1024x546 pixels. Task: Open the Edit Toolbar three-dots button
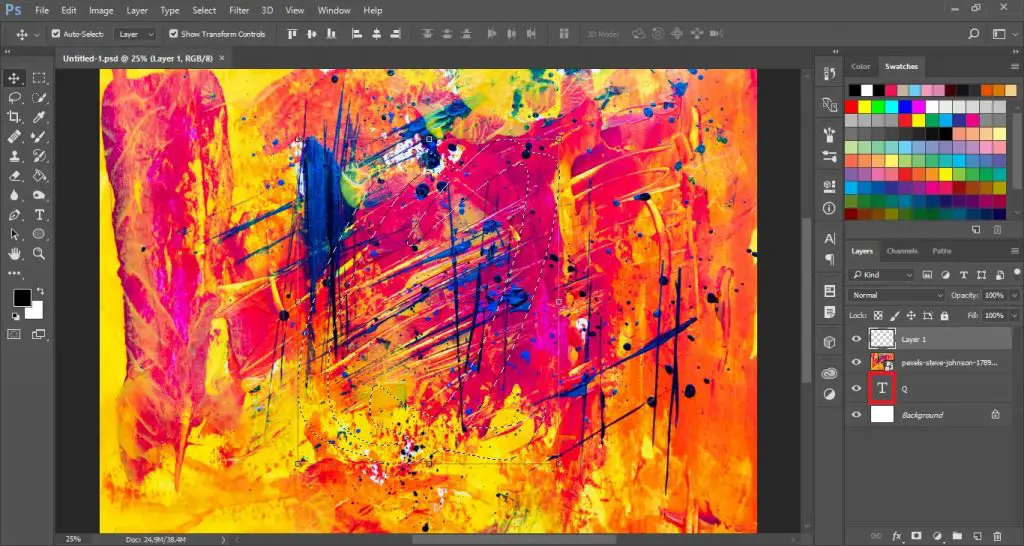pyautogui.click(x=14, y=273)
